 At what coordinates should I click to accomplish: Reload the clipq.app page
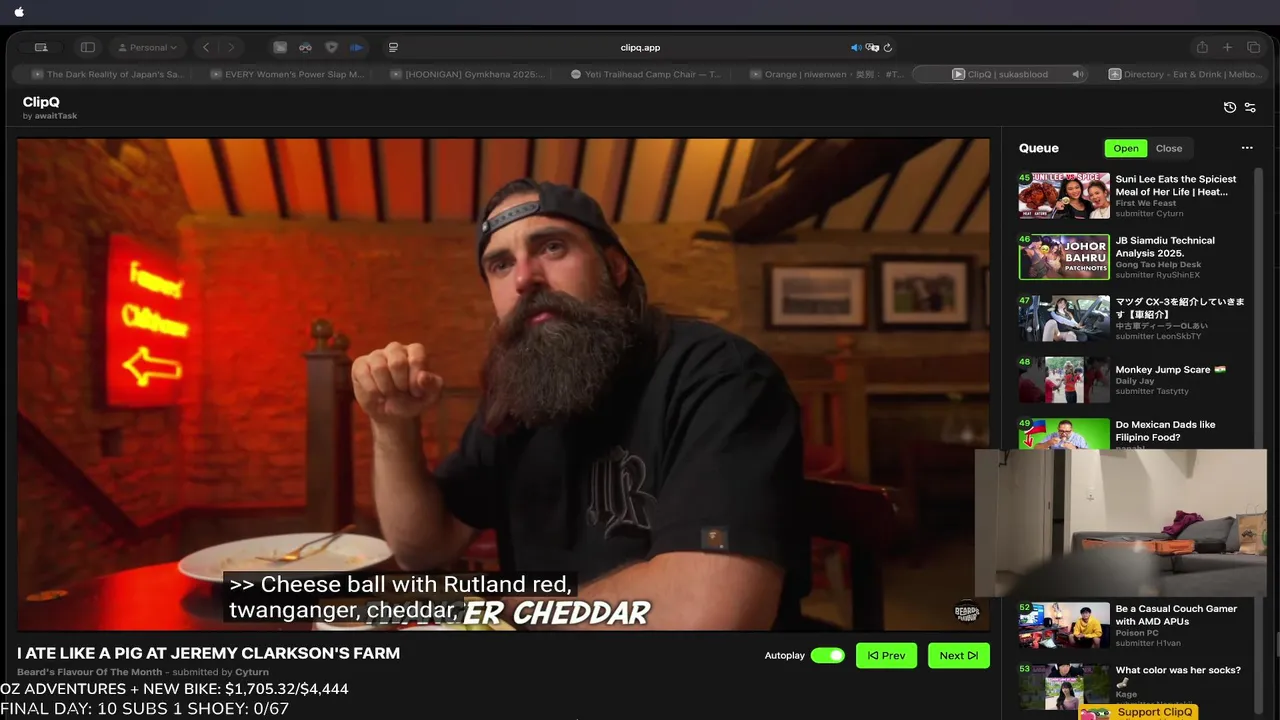[888, 47]
